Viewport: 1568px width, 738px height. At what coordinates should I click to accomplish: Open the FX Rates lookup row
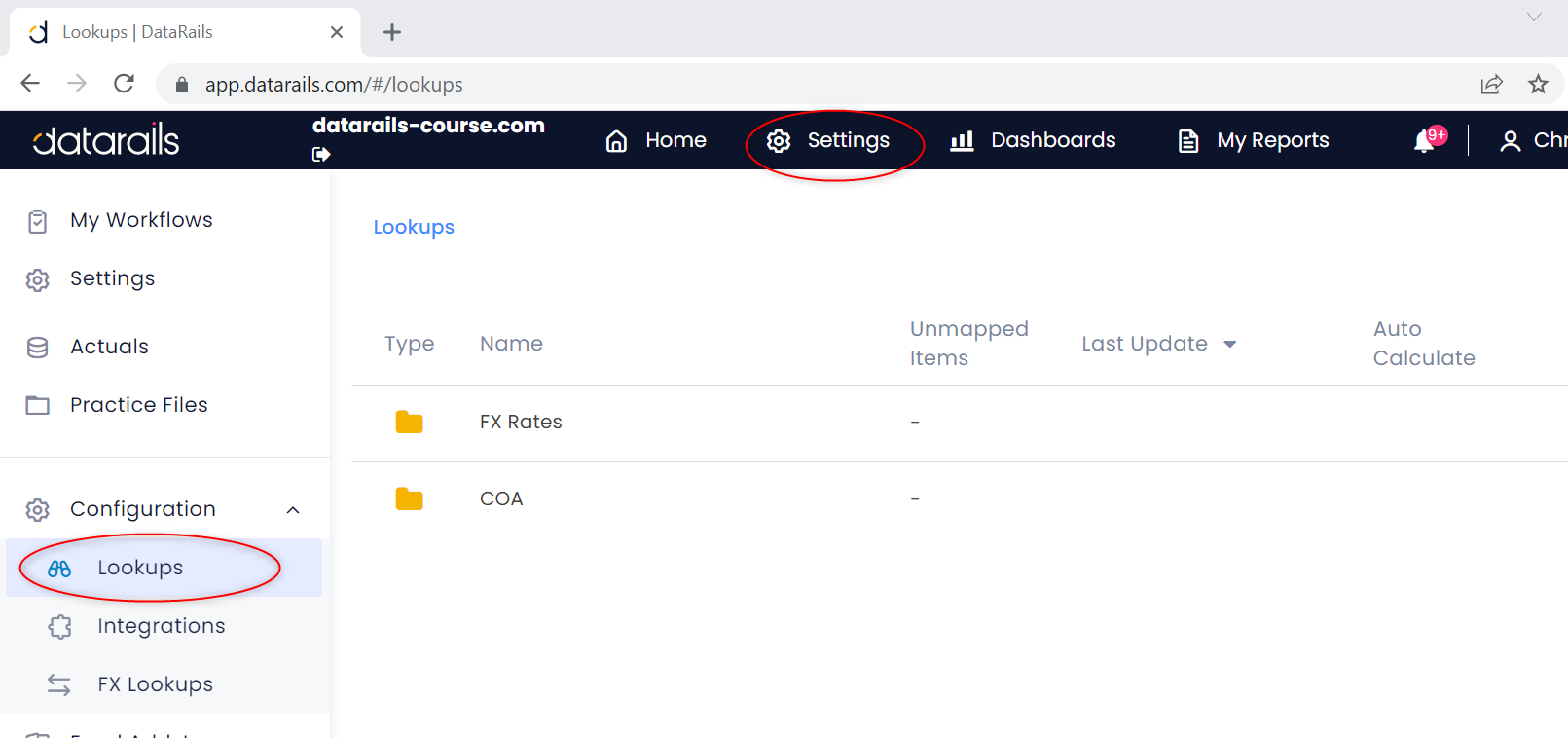(959, 423)
